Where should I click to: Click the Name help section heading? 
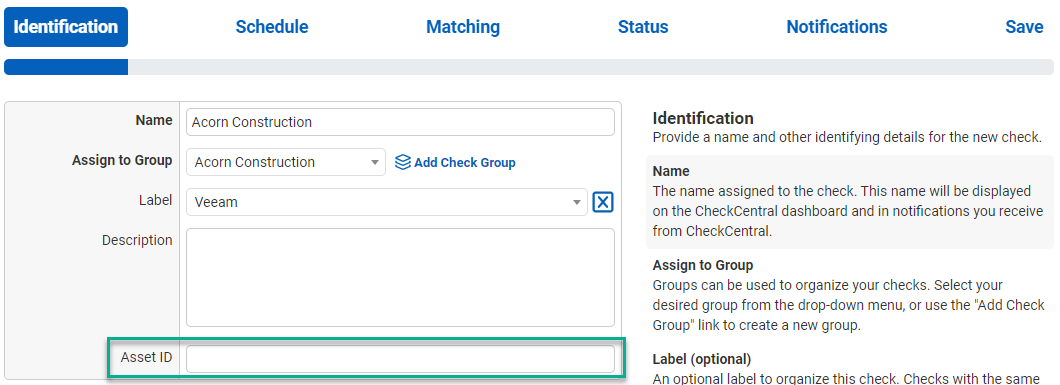(671, 171)
